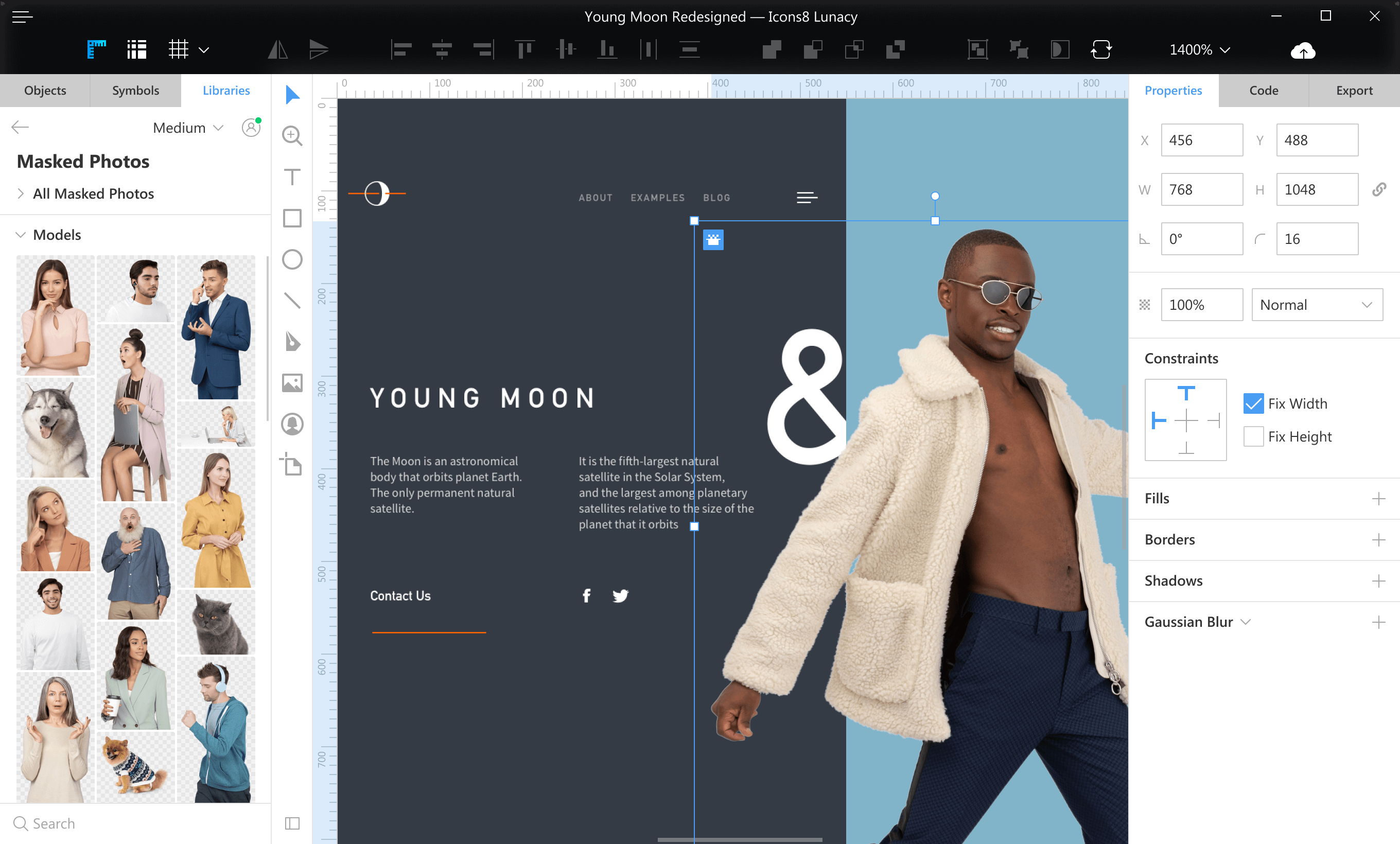Enable the Fix Height constraint
This screenshot has width=1400, height=844.
coord(1253,436)
